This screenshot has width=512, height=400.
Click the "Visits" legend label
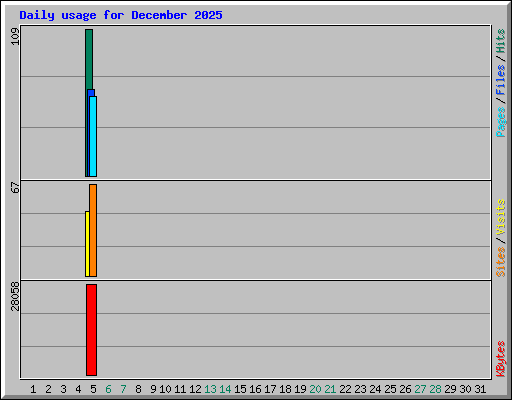[500, 217]
